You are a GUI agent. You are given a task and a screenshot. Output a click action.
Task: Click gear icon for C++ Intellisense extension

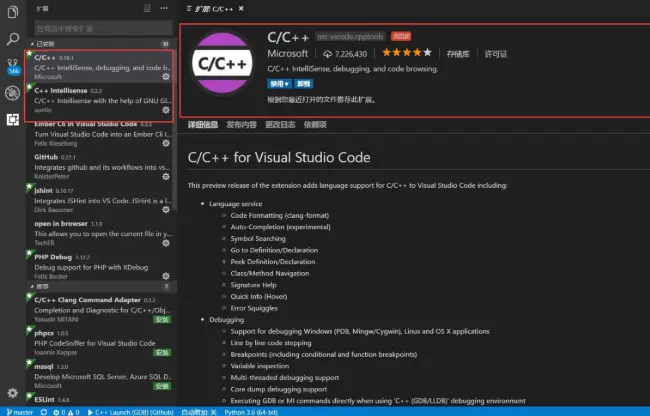tap(166, 110)
